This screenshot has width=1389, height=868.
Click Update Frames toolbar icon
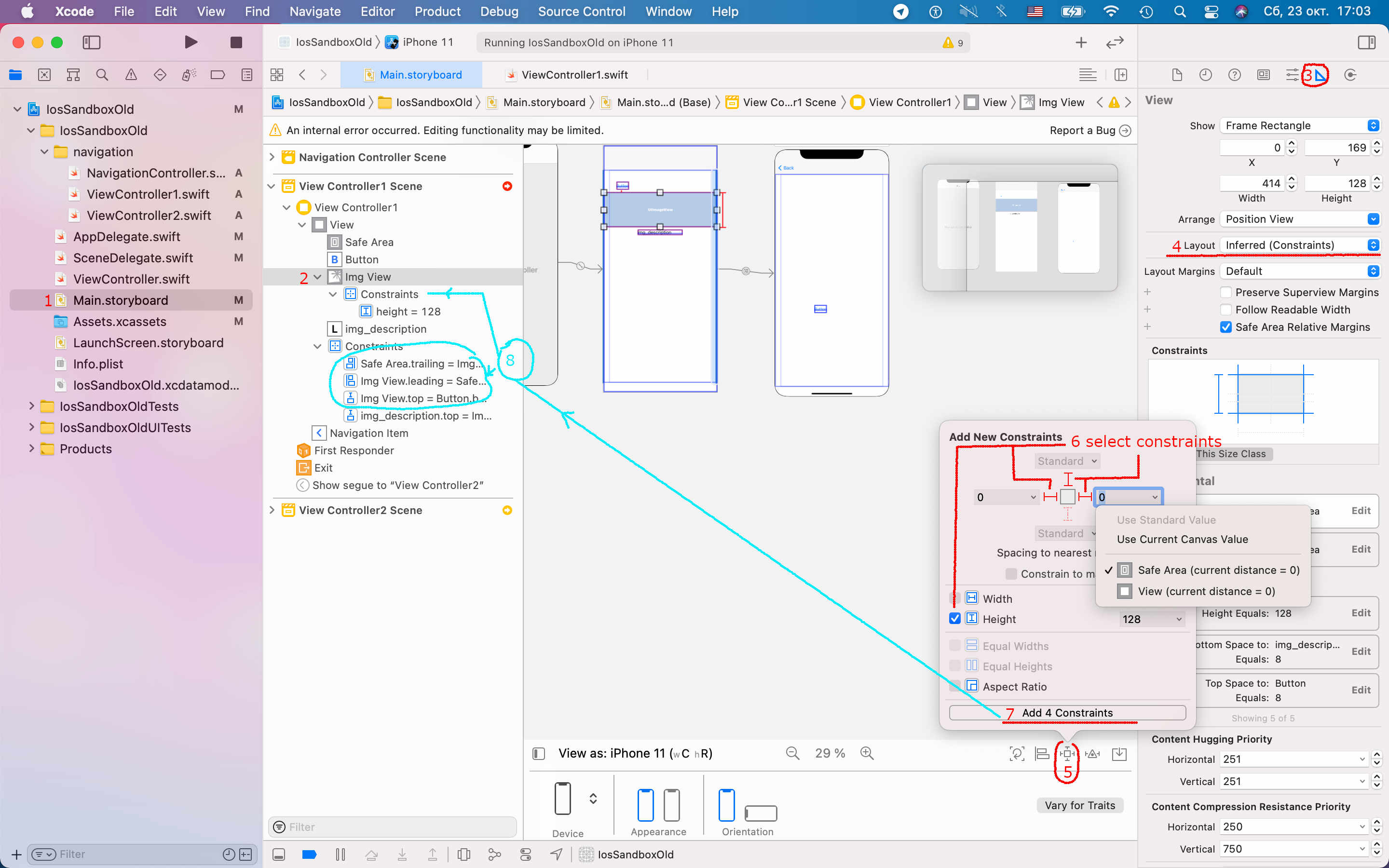(1017, 753)
